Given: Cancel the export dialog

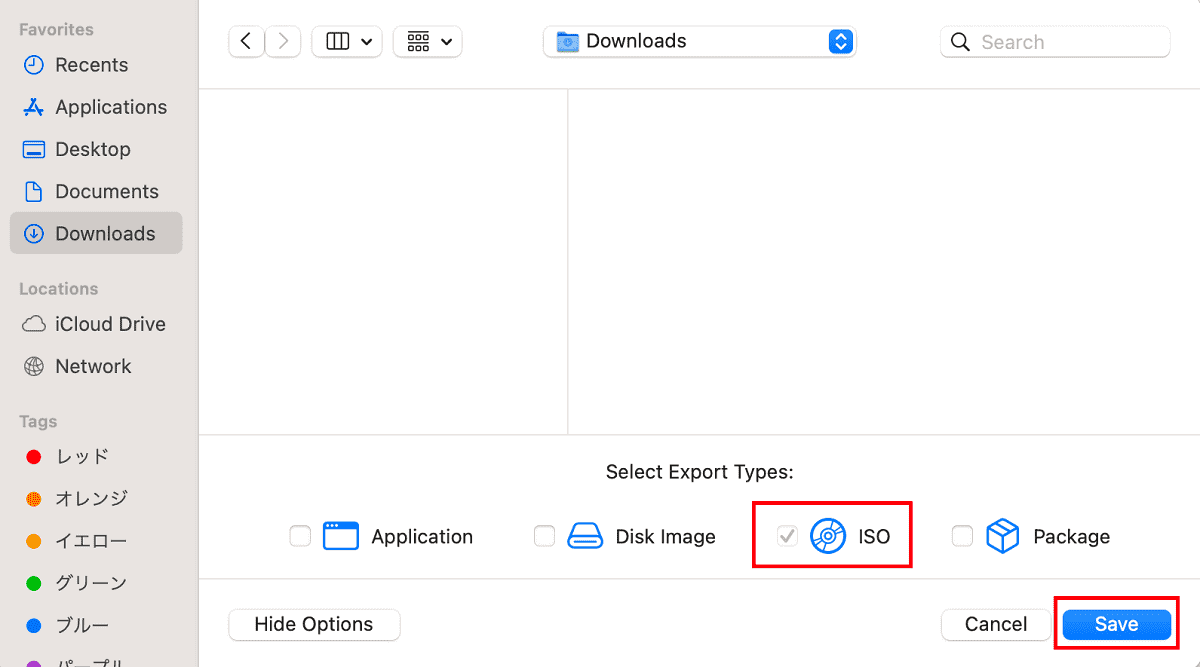Looking at the screenshot, I should pos(996,624).
